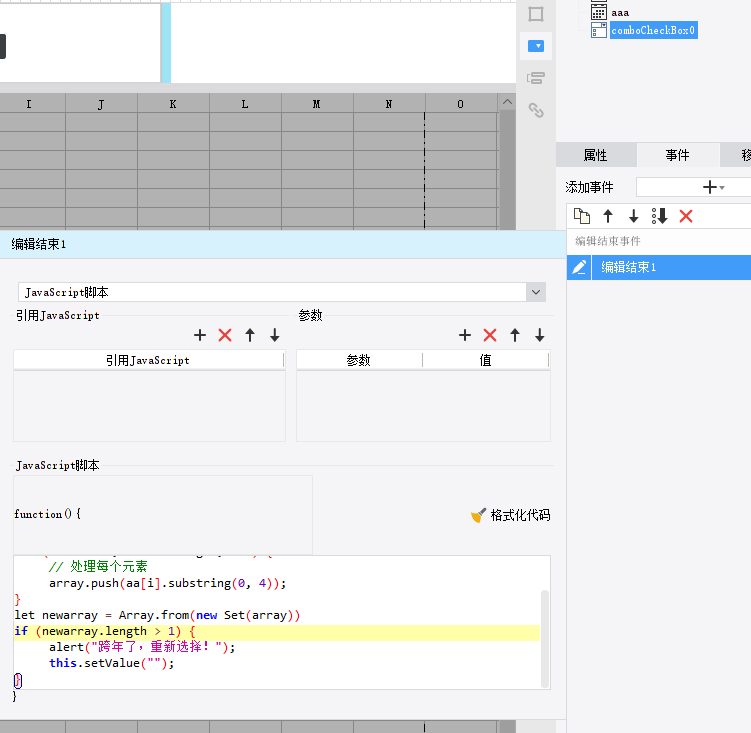Delete event with red X icon

click(x=686, y=216)
